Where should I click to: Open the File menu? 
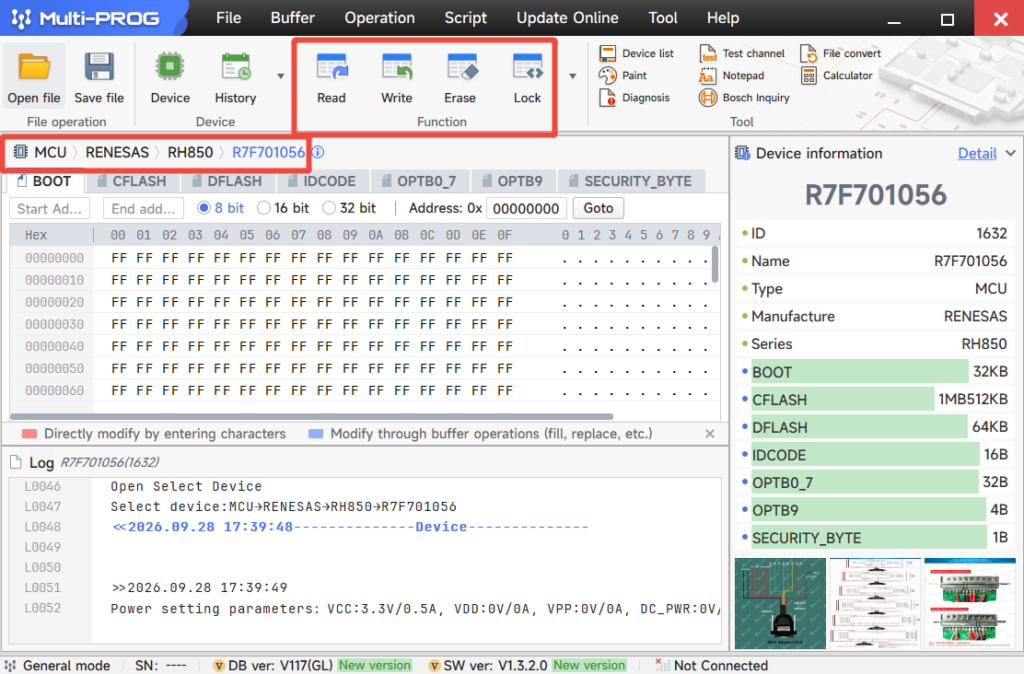coord(229,18)
